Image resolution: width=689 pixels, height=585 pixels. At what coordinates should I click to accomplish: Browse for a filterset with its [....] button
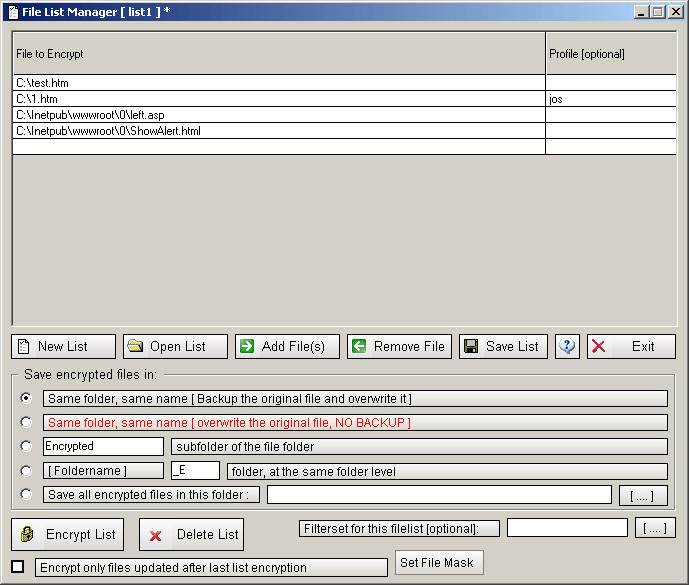pyautogui.click(x=655, y=528)
